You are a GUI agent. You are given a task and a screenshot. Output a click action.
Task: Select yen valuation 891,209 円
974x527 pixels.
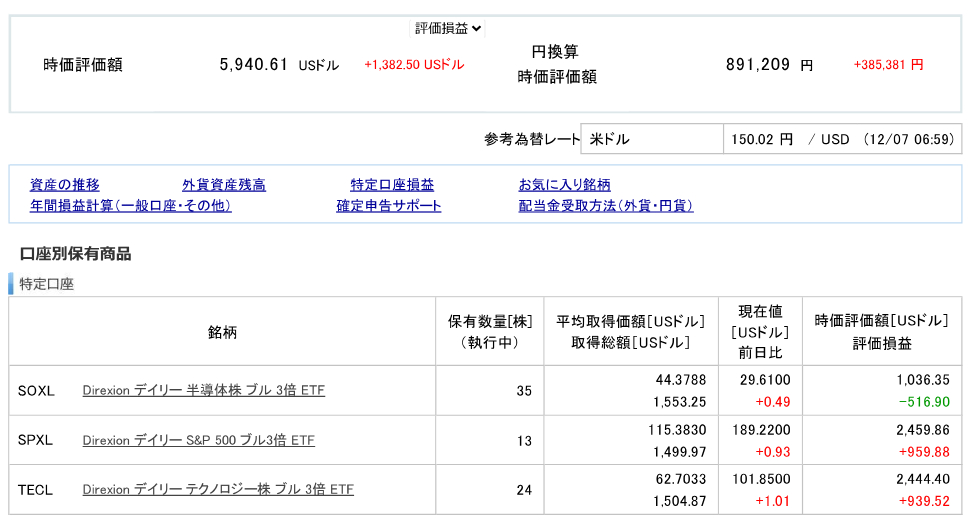click(770, 65)
